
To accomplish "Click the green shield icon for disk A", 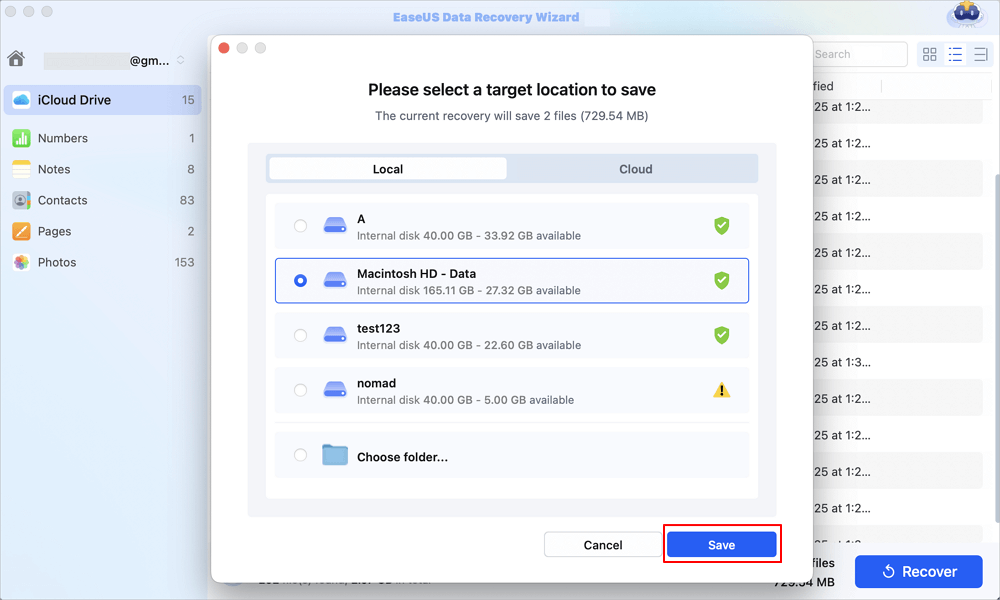I will (721, 226).
